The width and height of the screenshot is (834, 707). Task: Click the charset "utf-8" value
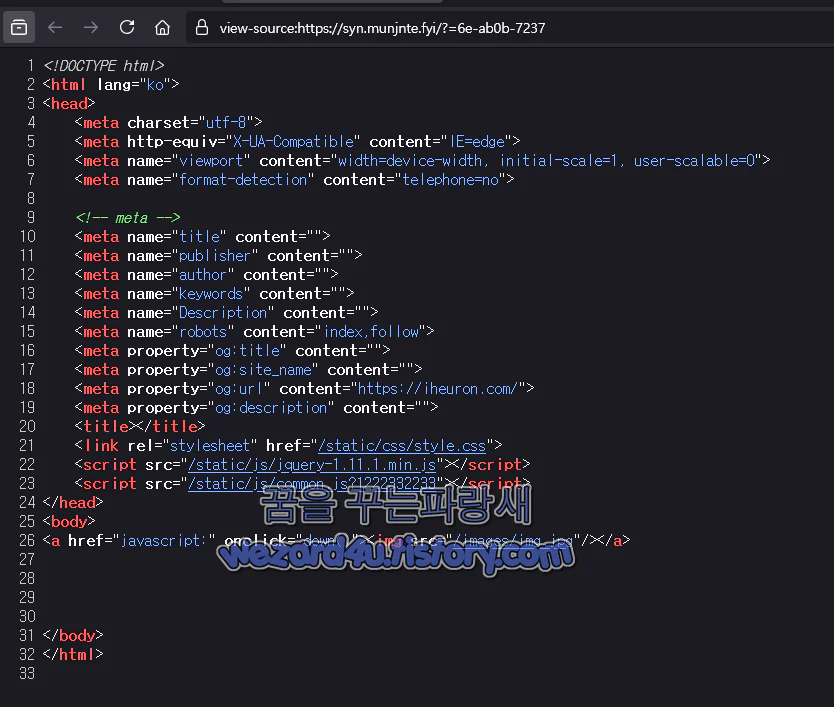pos(226,122)
